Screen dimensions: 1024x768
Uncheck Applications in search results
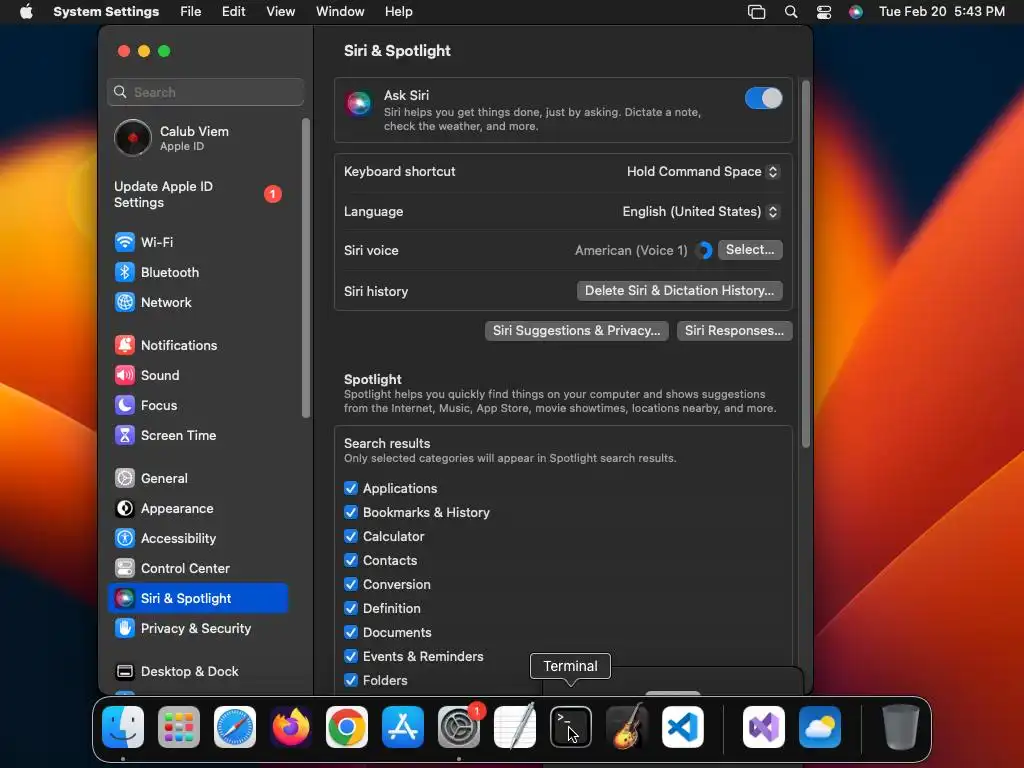[351, 488]
